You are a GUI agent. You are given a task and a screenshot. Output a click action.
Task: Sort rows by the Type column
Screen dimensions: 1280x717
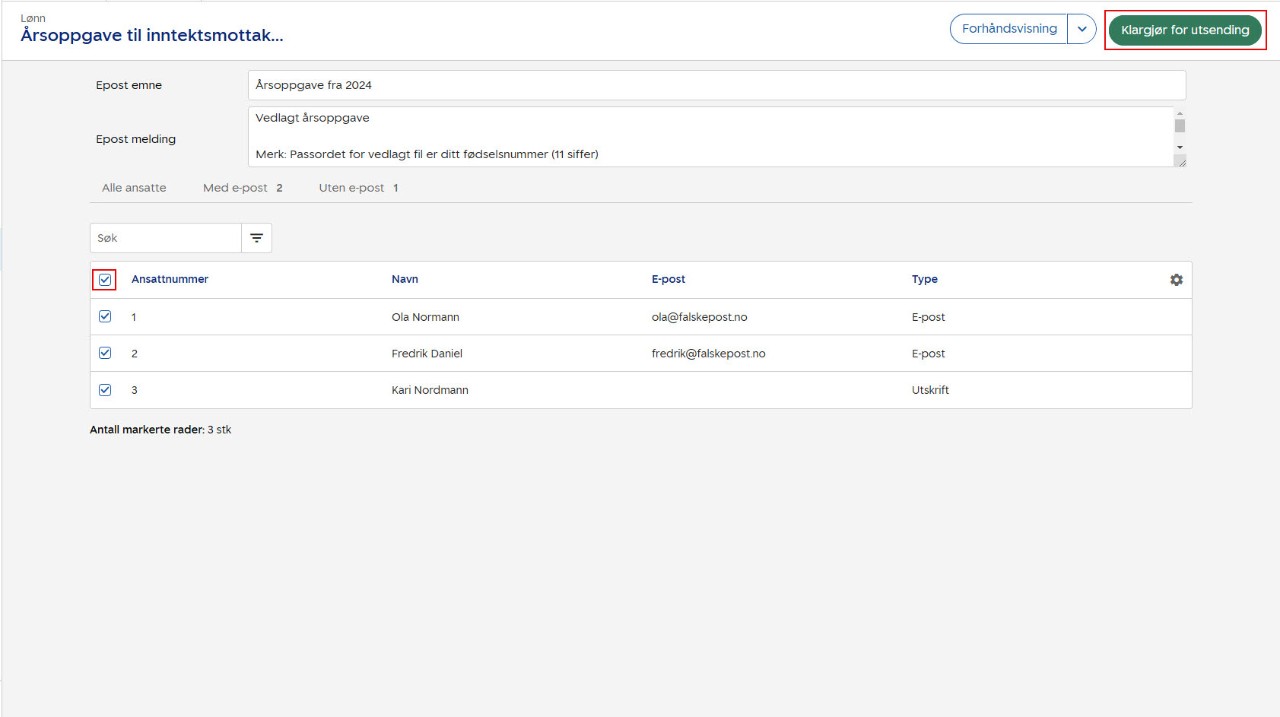(x=924, y=279)
